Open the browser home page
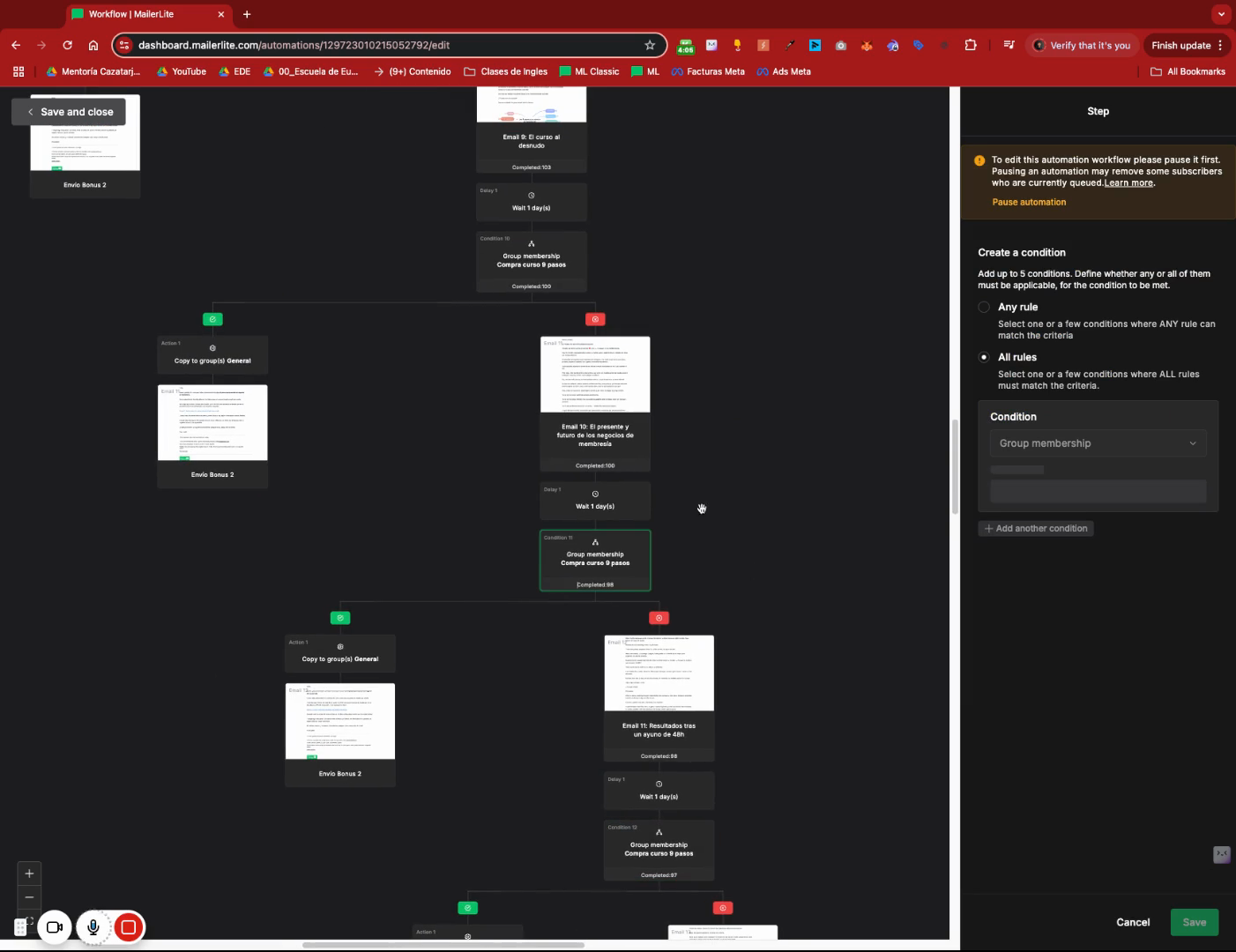Viewport: 1236px width, 952px height. 93,45
